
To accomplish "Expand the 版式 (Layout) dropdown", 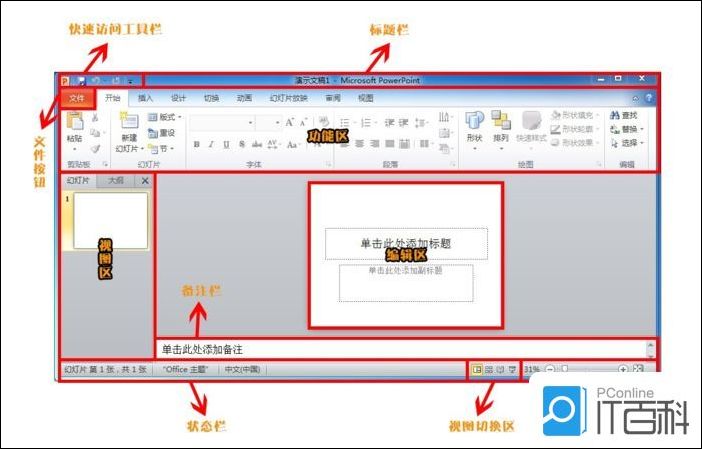I will pos(165,117).
